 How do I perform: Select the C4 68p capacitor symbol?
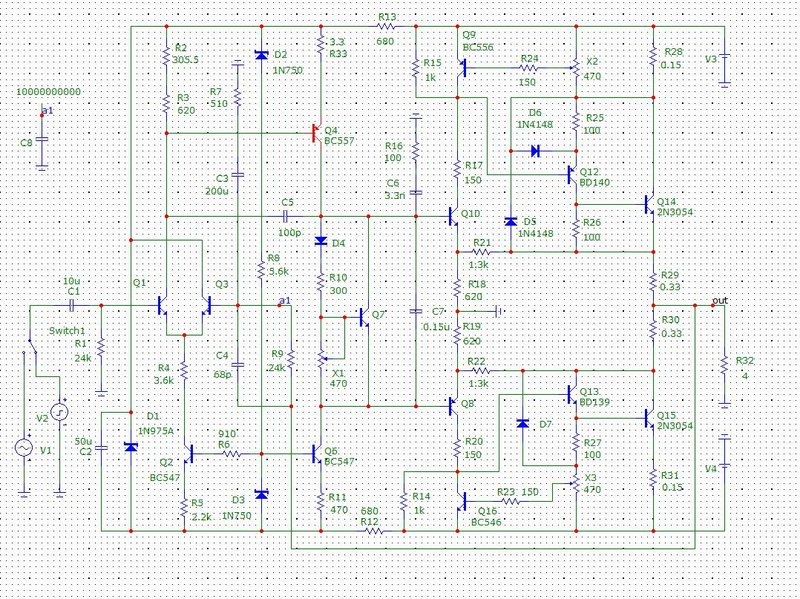tap(237, 365)
